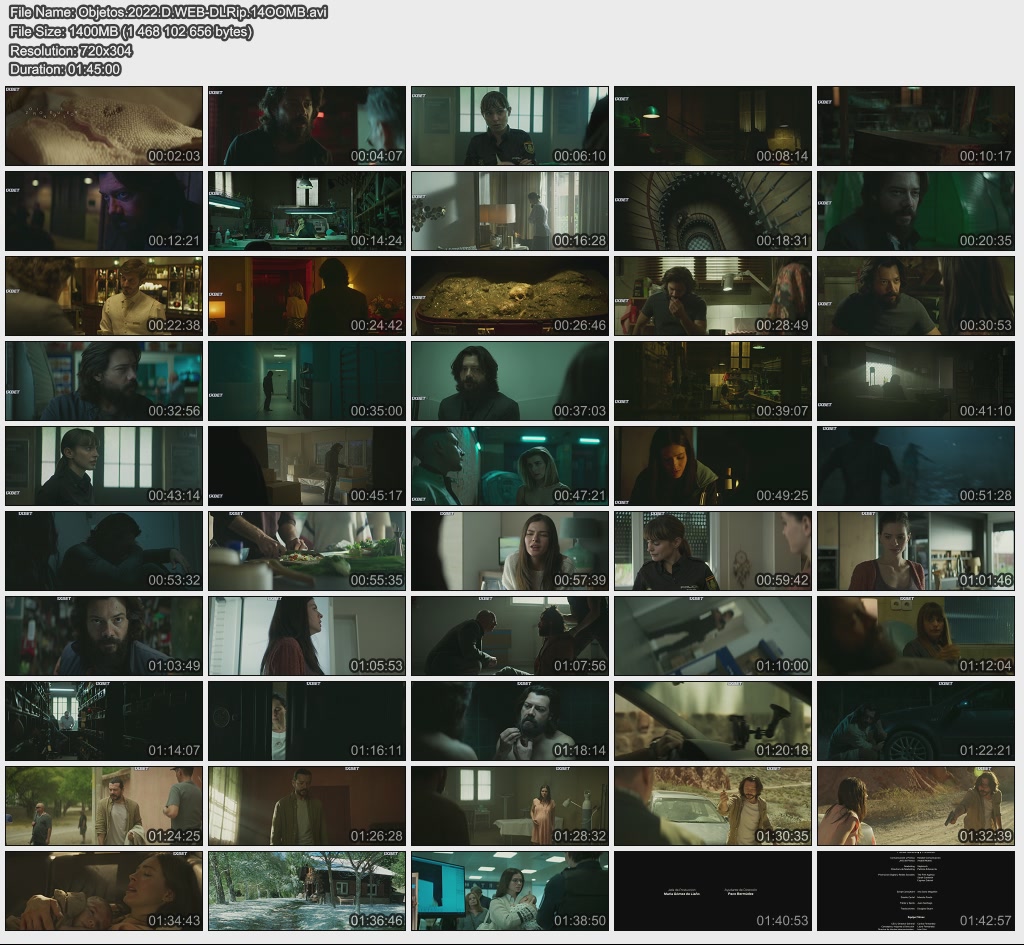1024x945 pixels.
Task: Click the File Name text line
Action: [x=168, y=12]
